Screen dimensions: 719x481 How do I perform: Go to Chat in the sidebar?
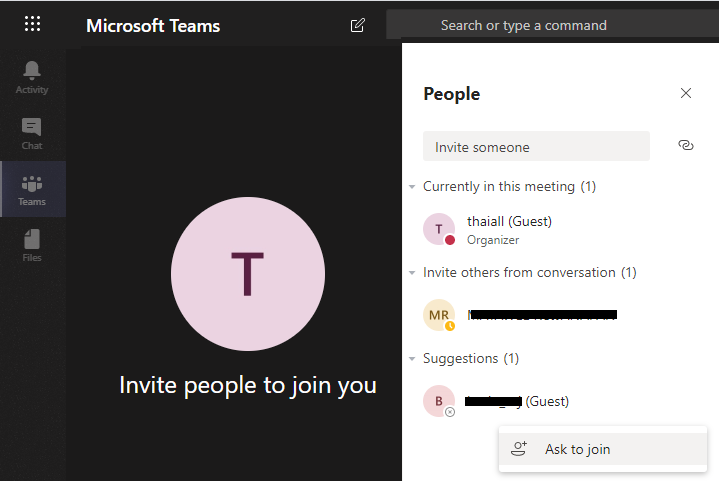(32, 133)
